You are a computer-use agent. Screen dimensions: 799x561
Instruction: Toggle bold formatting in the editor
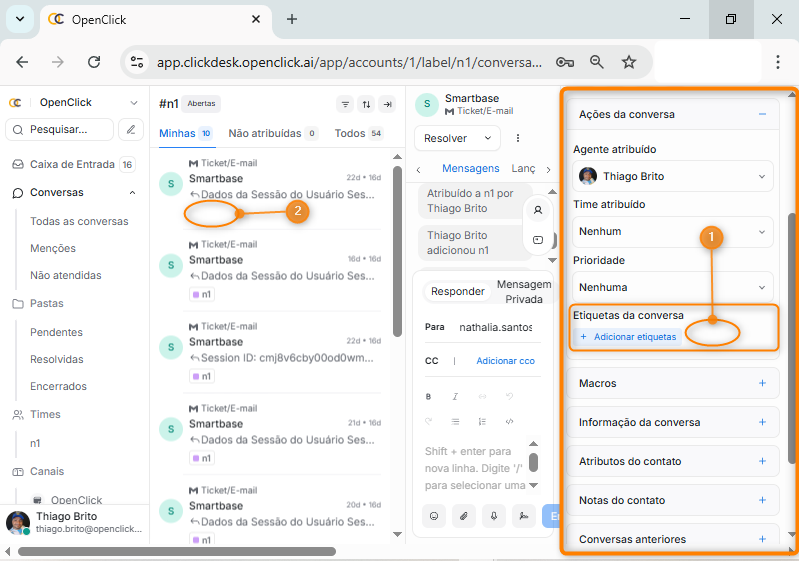(429, 396)
